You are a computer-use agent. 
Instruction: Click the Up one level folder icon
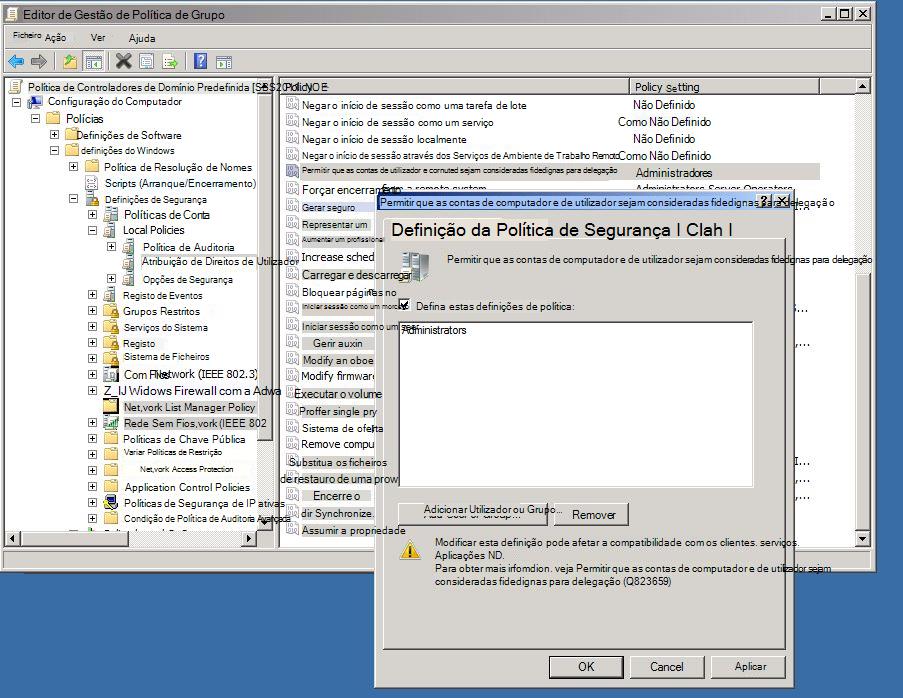point(70,61)
